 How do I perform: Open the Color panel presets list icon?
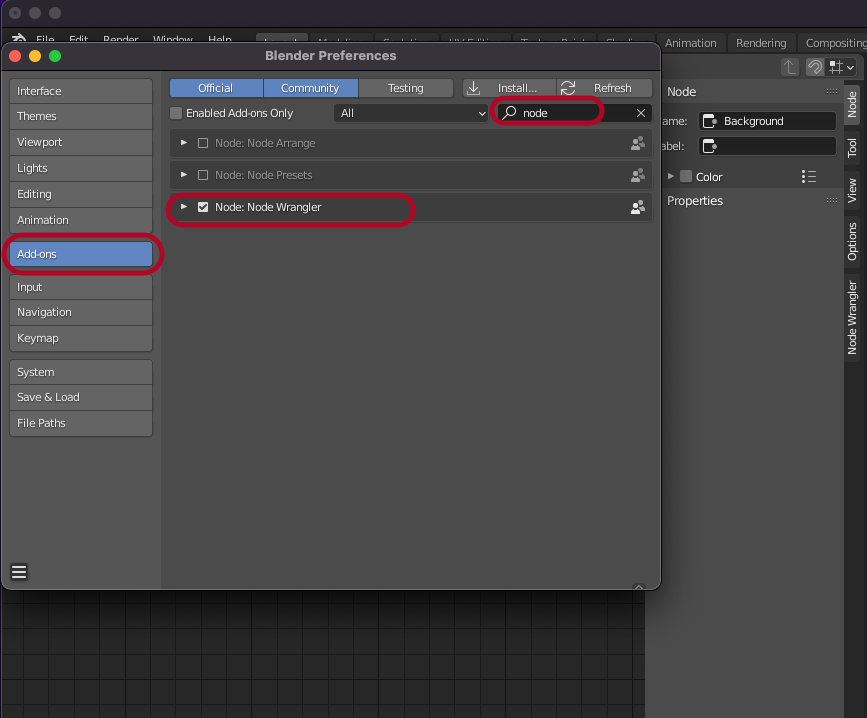point(808,177)
